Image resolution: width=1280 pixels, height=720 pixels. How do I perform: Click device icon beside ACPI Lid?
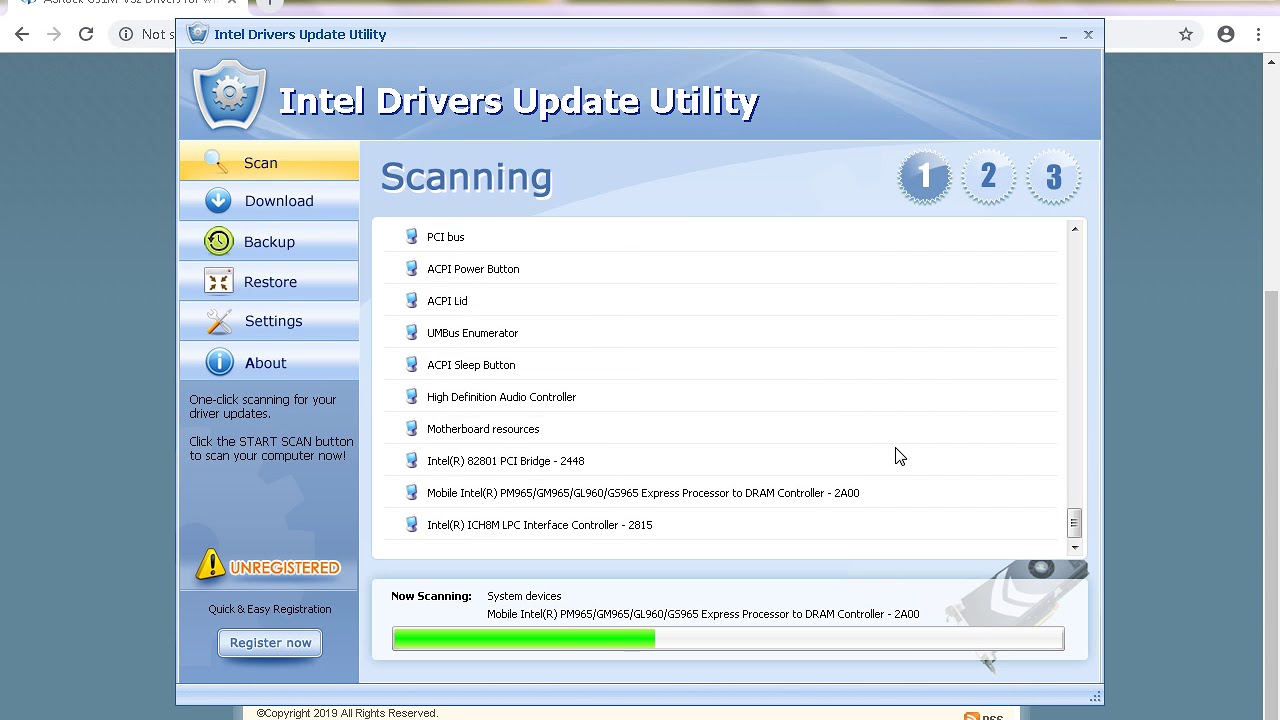pos(411,301)
